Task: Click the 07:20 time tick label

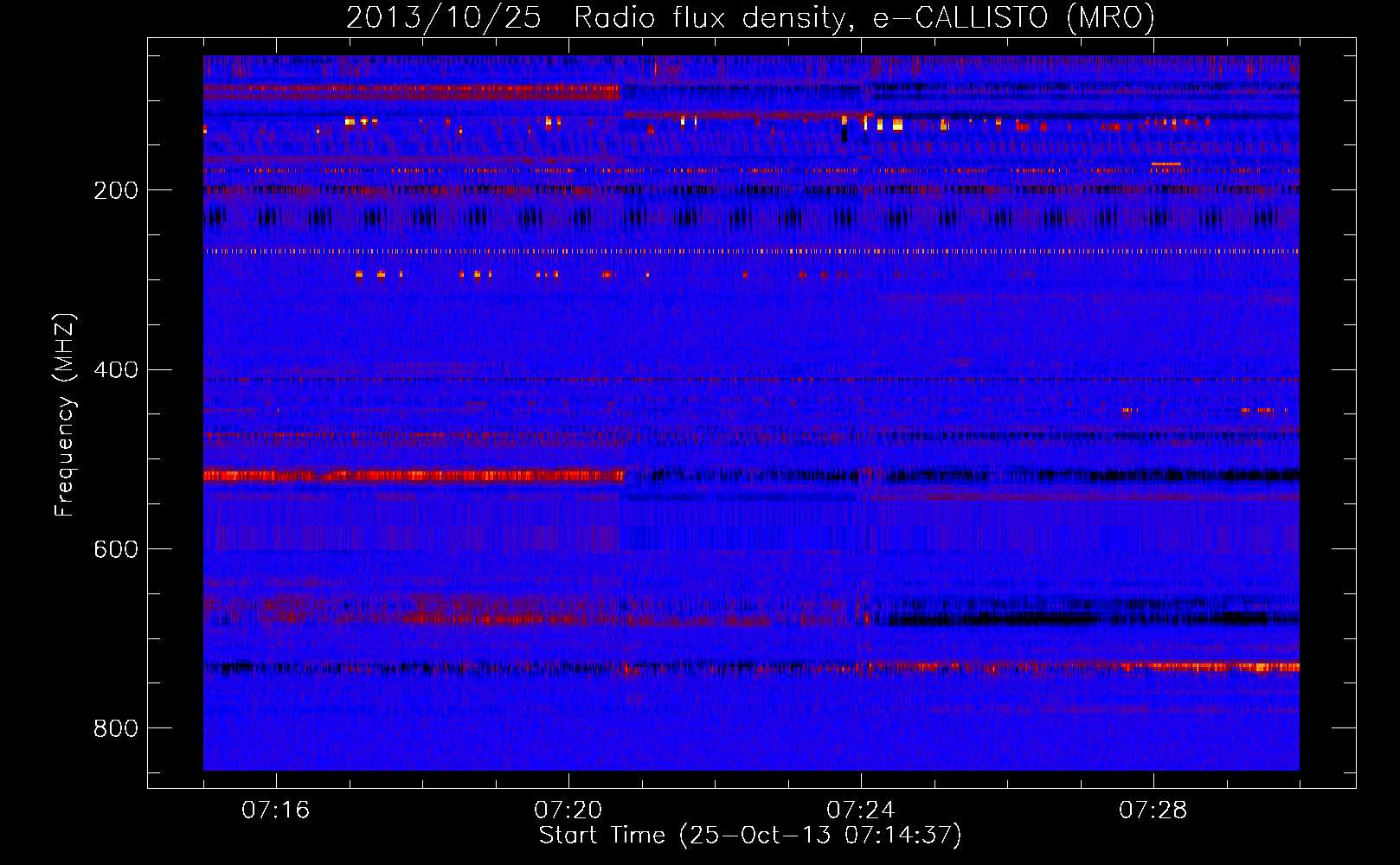Action: [x=568, y=810]
